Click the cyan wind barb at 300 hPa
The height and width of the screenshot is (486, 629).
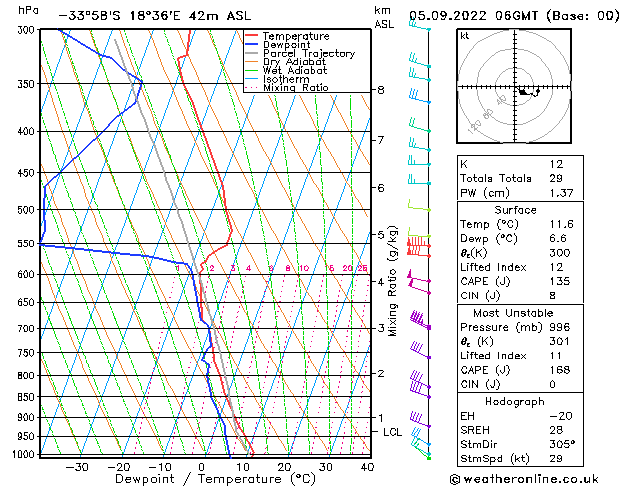[420, 24]
